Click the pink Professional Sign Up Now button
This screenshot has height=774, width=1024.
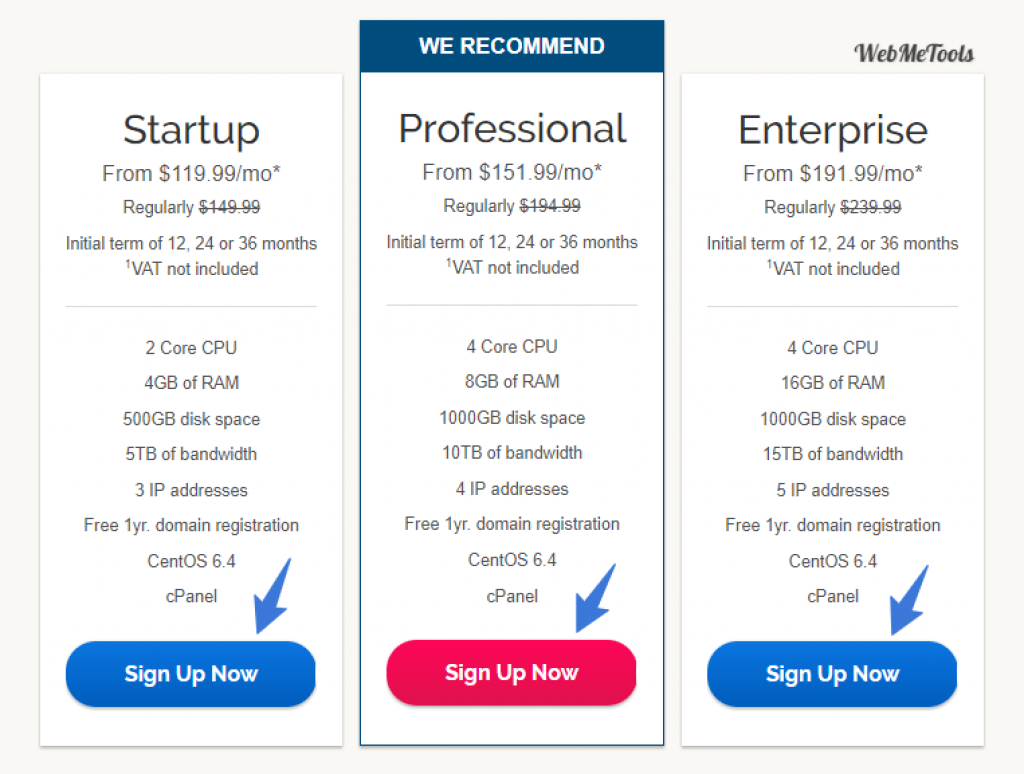tap(511, 672)
